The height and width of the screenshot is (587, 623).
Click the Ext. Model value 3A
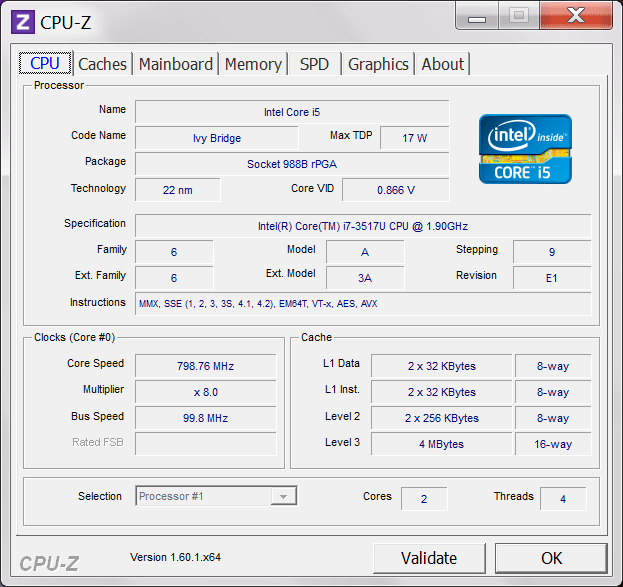(x=365, y=278)
